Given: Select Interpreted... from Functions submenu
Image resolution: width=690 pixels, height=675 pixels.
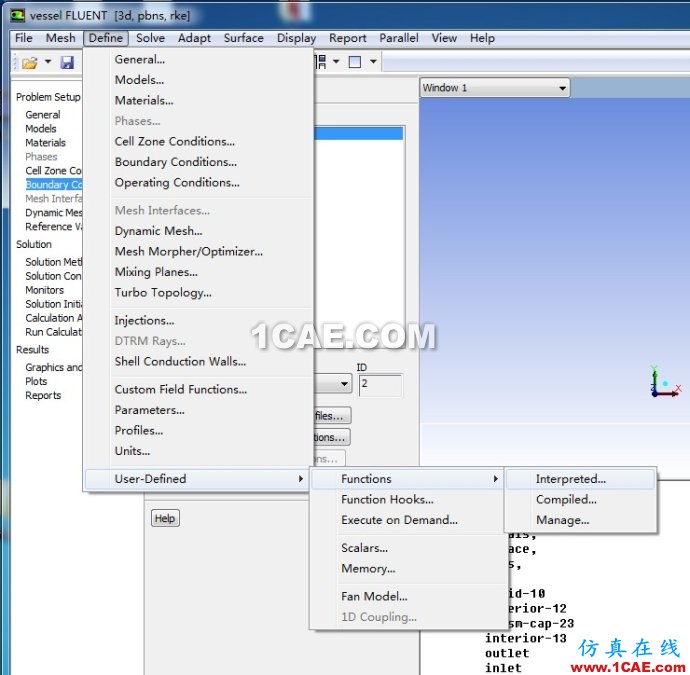Looking at the screenshot, I should (x=580, y=479).
